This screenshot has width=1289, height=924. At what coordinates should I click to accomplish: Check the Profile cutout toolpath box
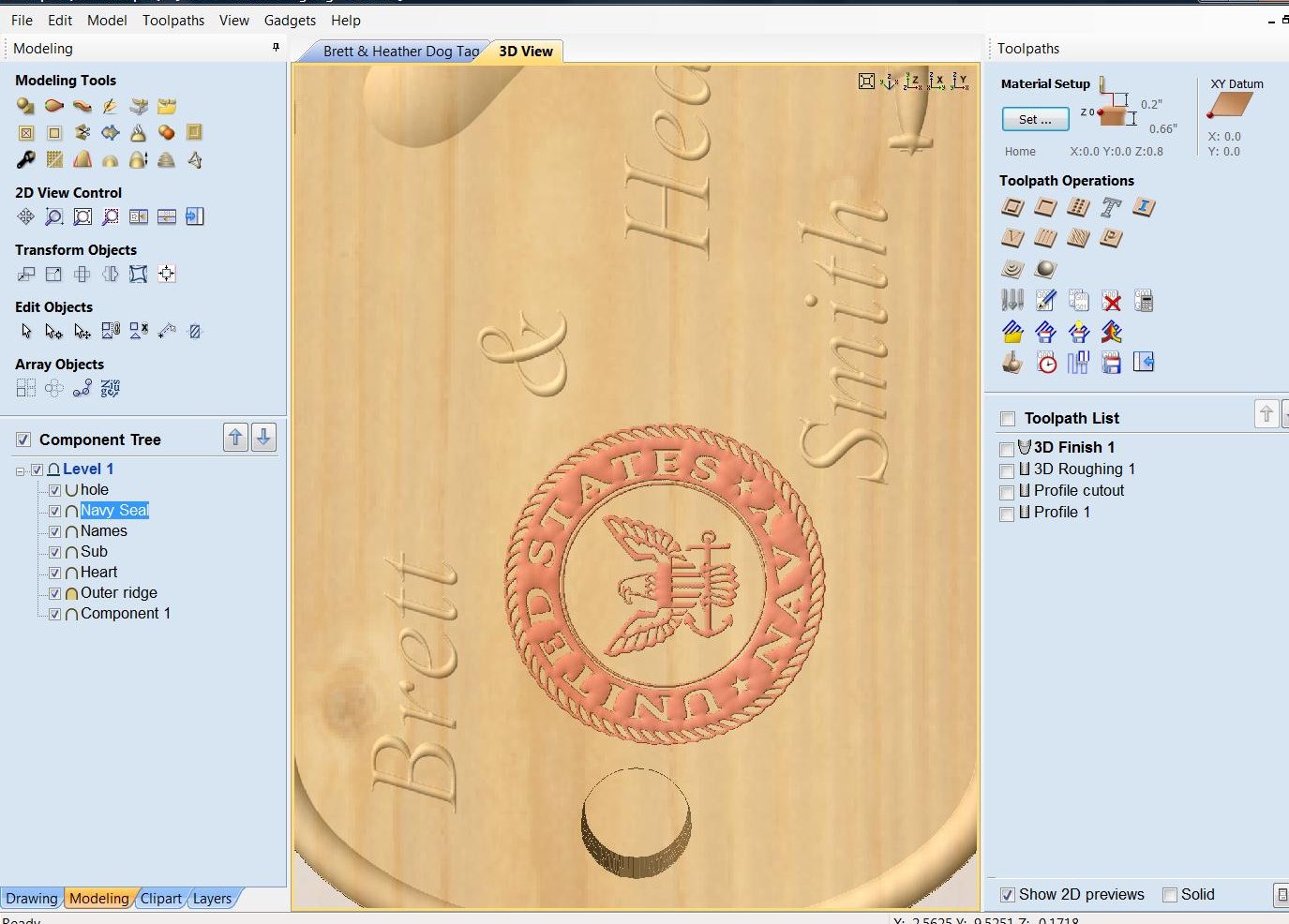(1007, 492)
